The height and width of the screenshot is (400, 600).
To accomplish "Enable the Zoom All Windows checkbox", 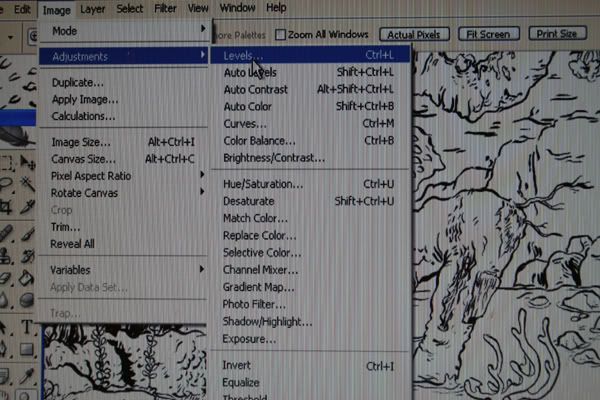I will pos(280,35).
